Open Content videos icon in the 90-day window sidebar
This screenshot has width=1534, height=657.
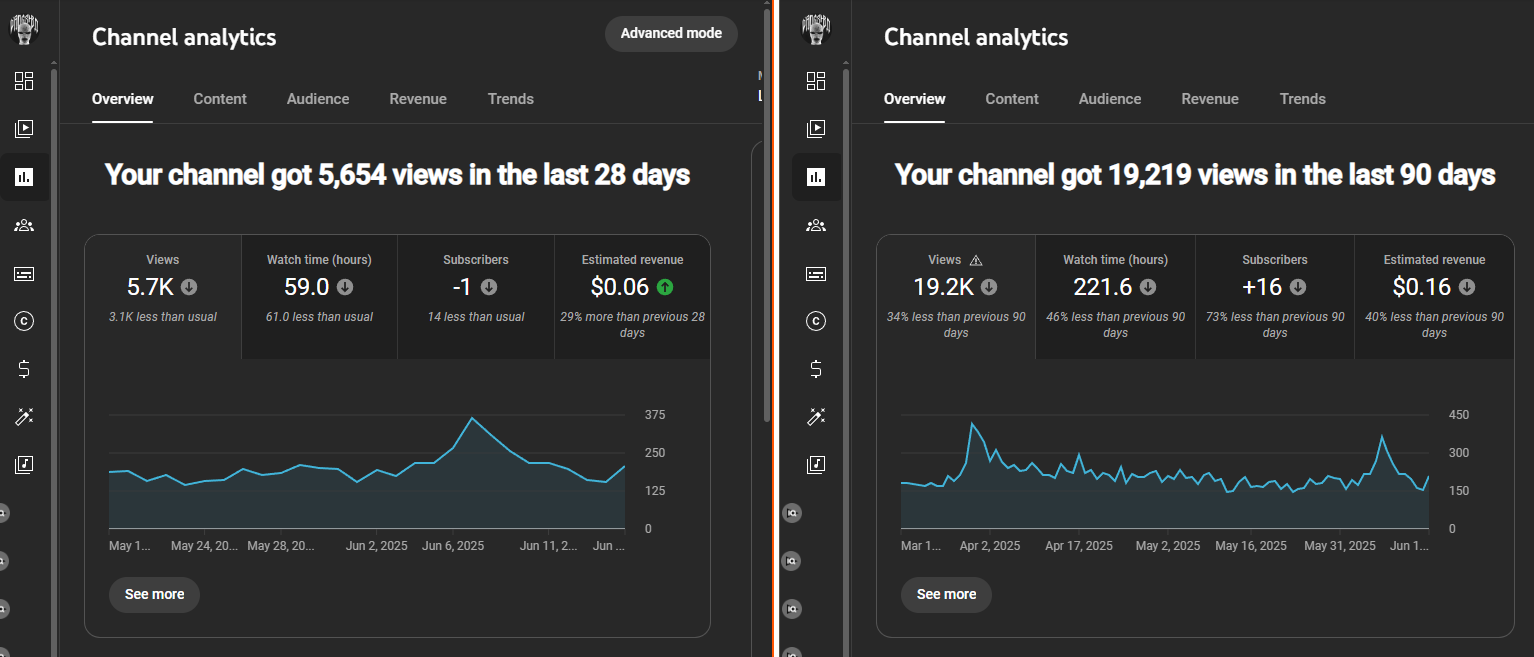click(816, 128)
